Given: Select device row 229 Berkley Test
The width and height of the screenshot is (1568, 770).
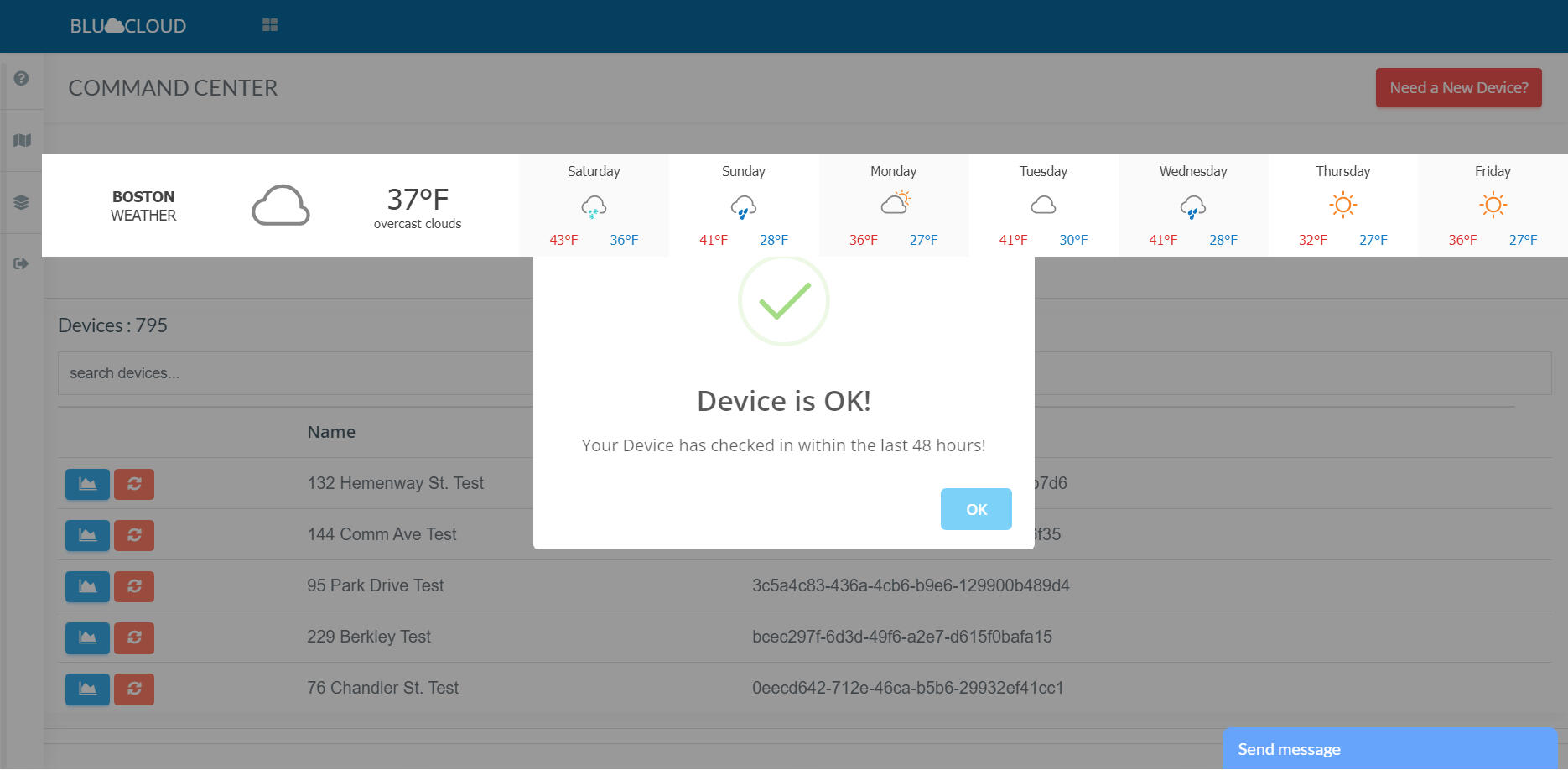Looking at the screenshot, I should pos(369,637).
